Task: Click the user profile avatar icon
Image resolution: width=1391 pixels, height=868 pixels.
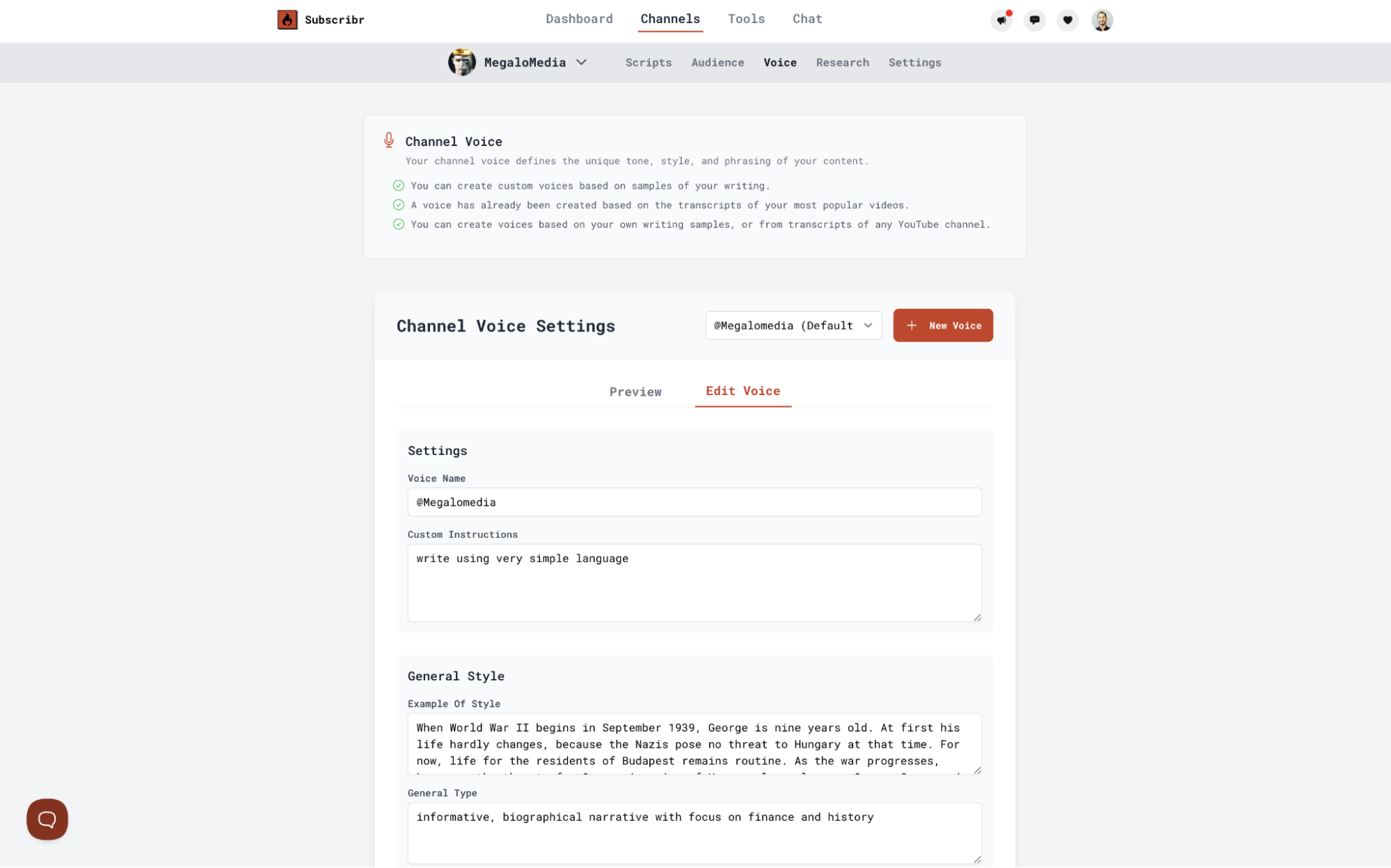Action: 1101,19
